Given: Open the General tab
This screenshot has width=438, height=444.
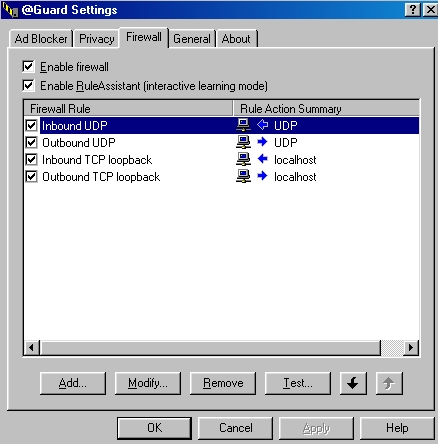Looking at the screenshot, I should click(x=192, y=39).
